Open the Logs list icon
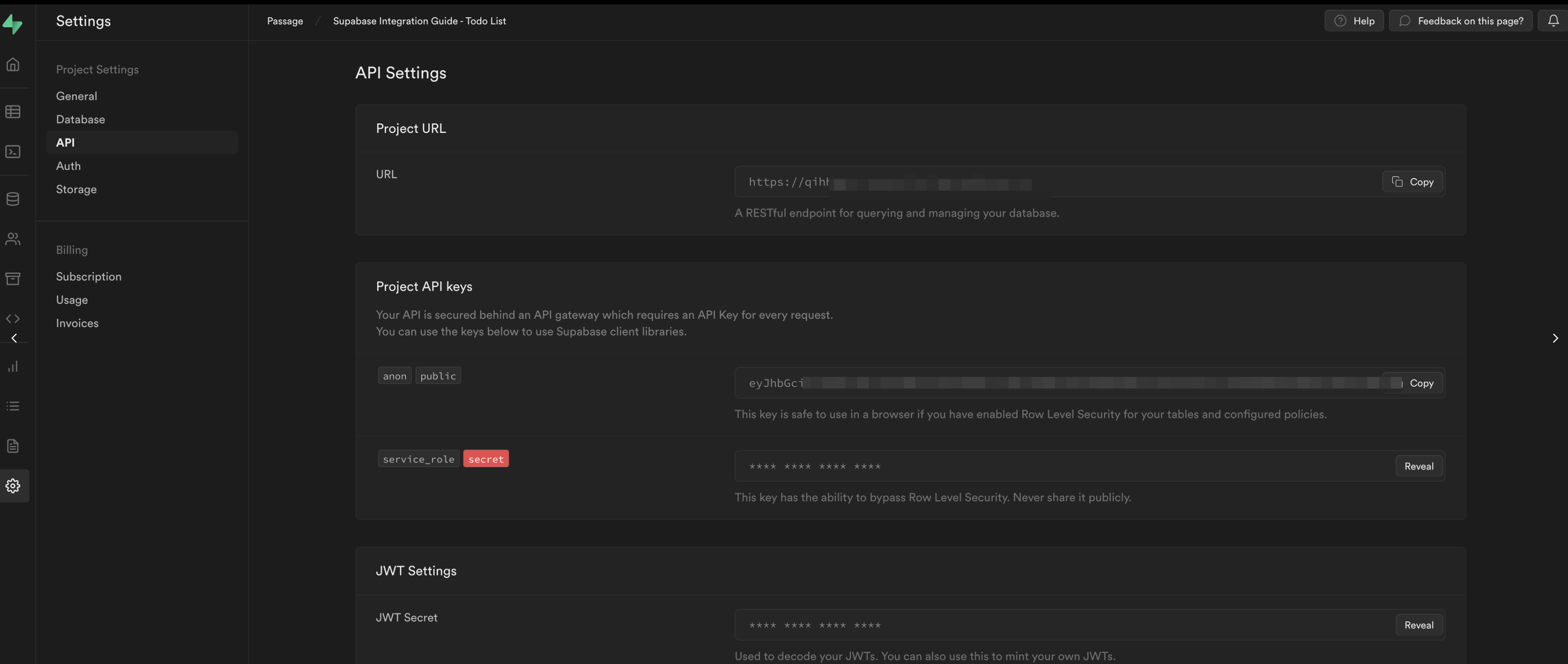 [13, 406]
